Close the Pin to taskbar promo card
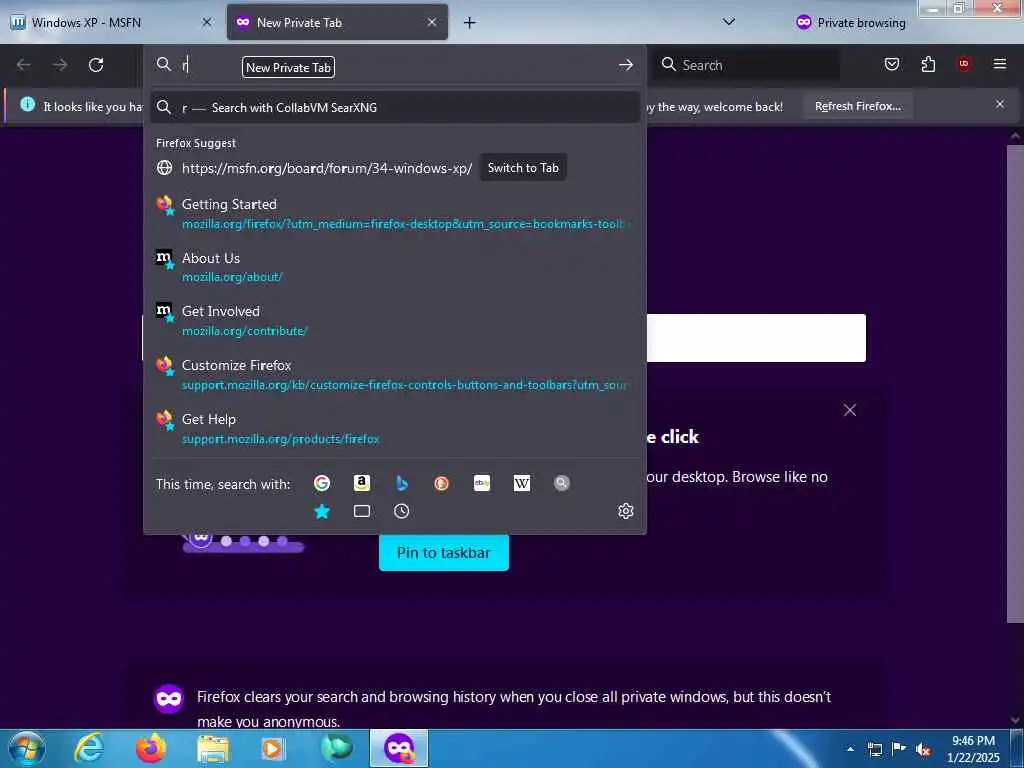The image size is (1024, 768). pyautogui.click(x=850, y=410)
